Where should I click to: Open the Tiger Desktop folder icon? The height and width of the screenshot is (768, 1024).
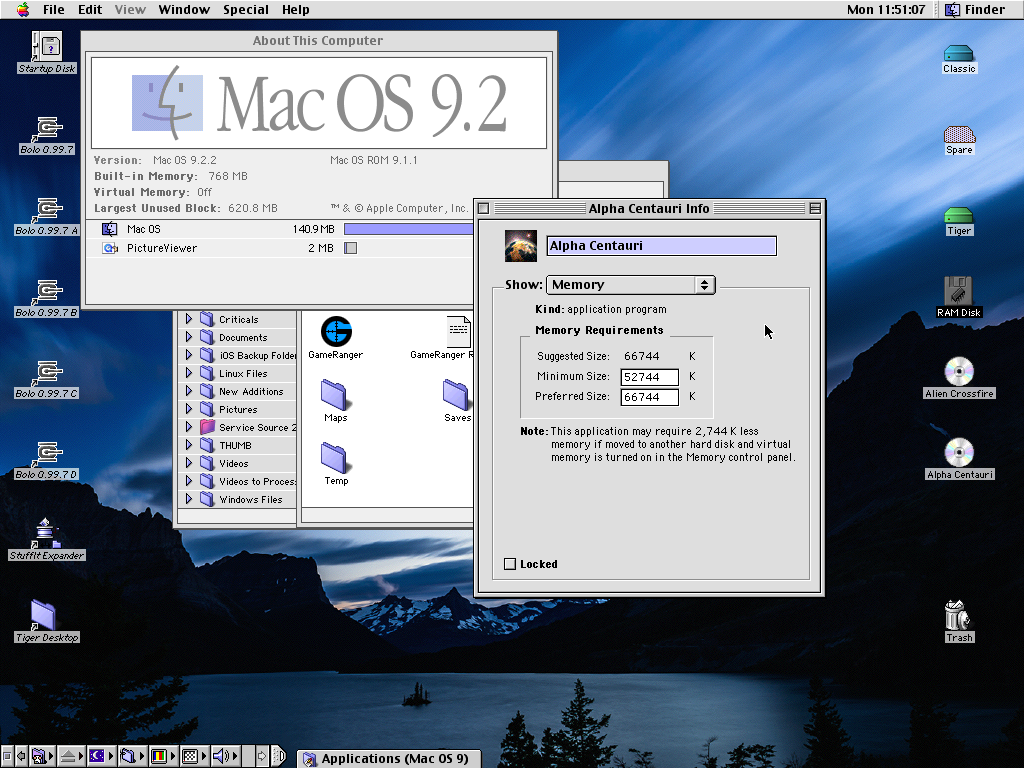tap(43, 615)
